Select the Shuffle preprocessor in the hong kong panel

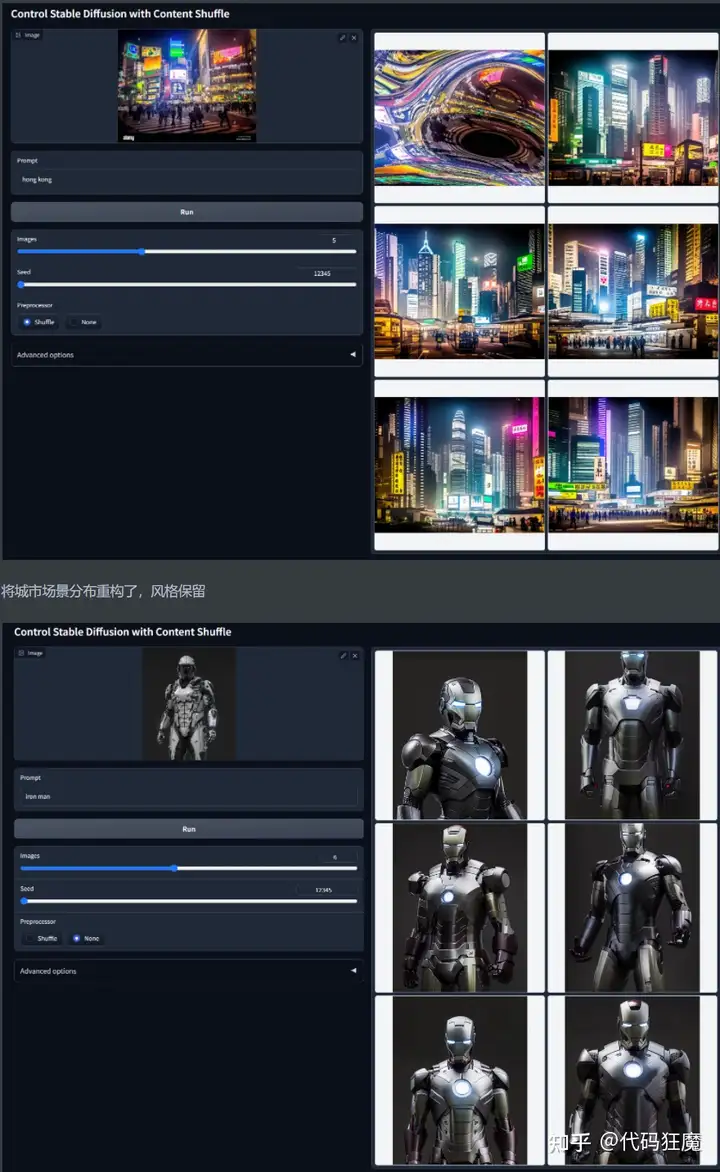click(38, 322)
